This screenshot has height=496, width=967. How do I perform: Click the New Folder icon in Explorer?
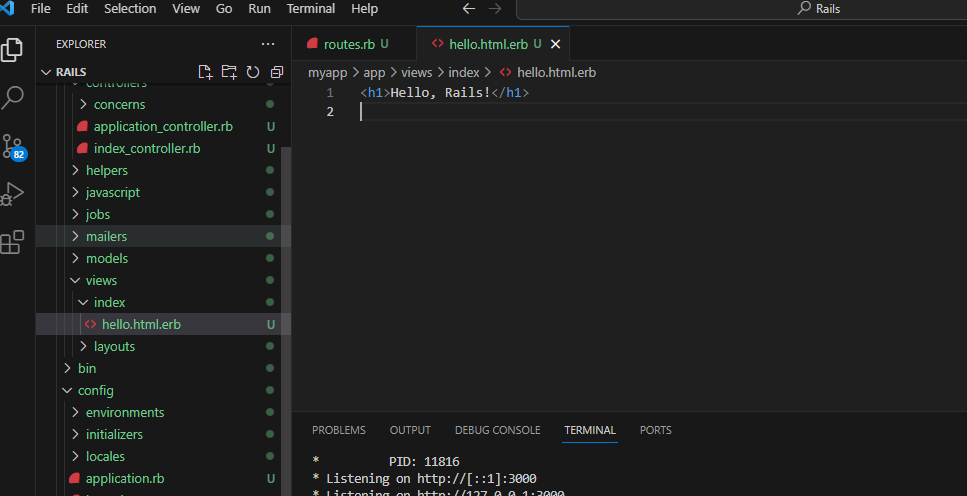click(x=229, y=72)
